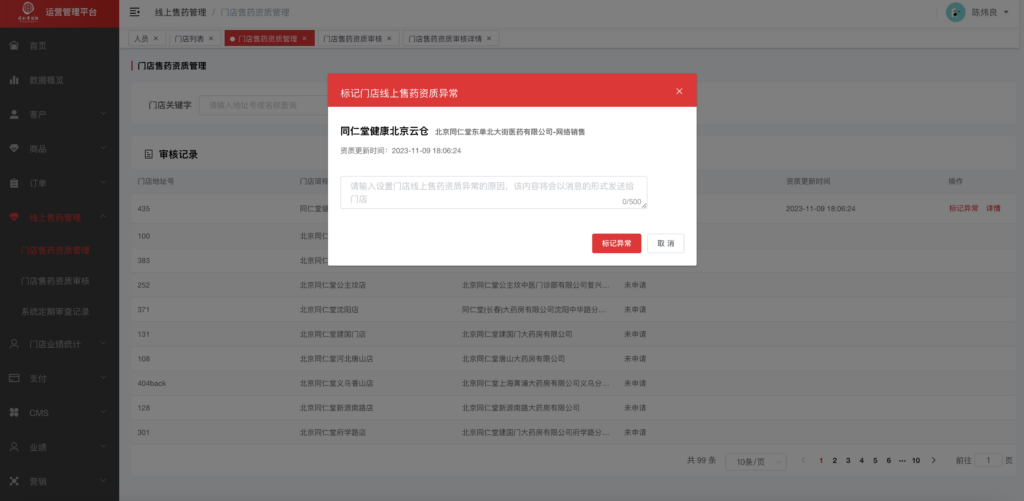Expand the 客户 sidebar menu chevron

click(103, 114)
